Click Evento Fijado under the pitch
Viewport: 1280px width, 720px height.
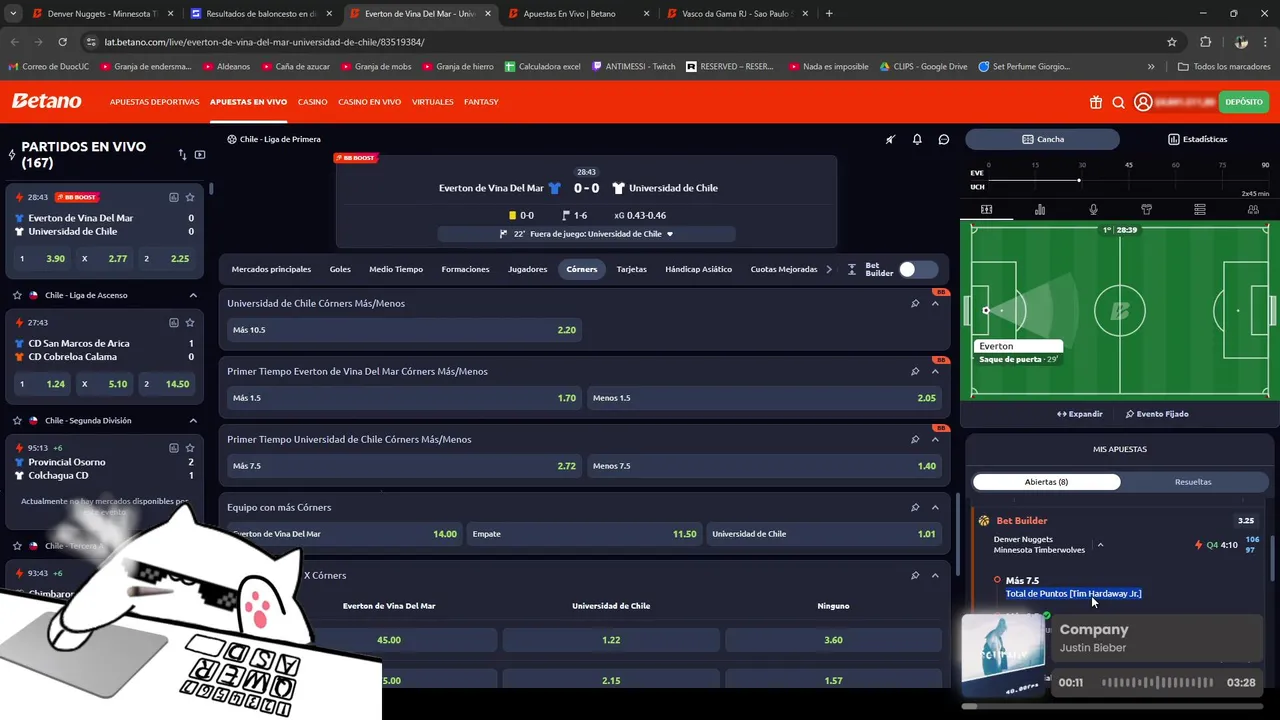pyautogui.click(x=1157, y=414)
